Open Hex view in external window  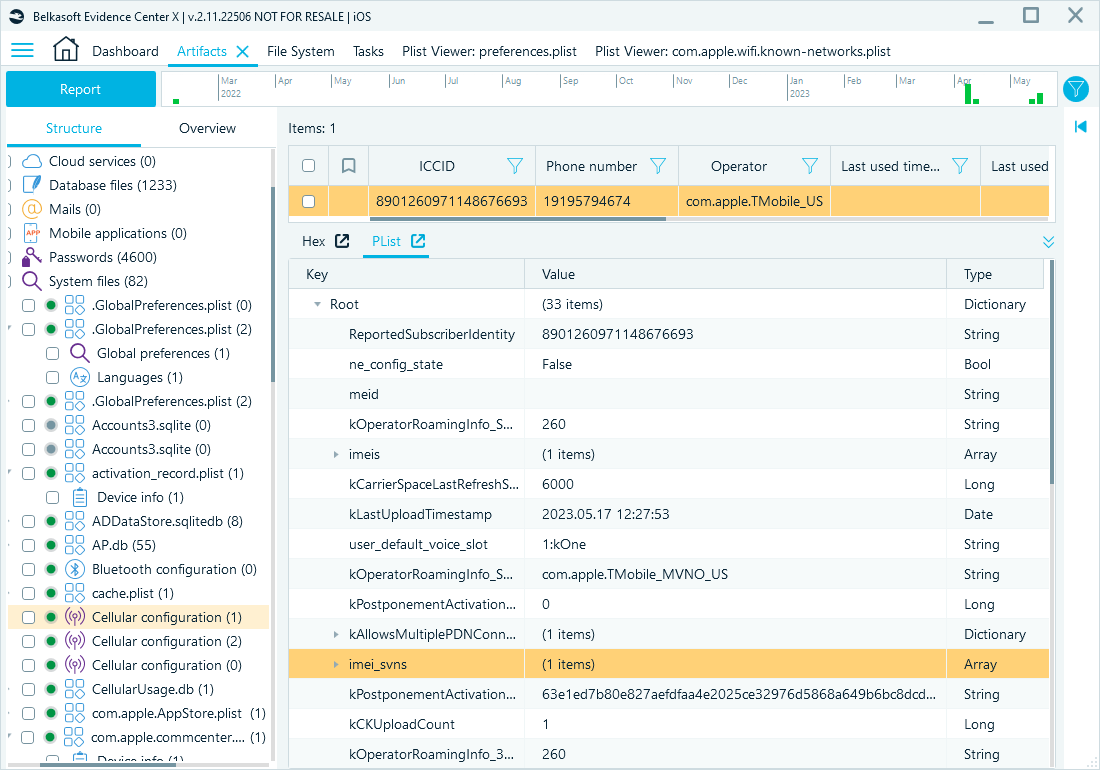342,241
